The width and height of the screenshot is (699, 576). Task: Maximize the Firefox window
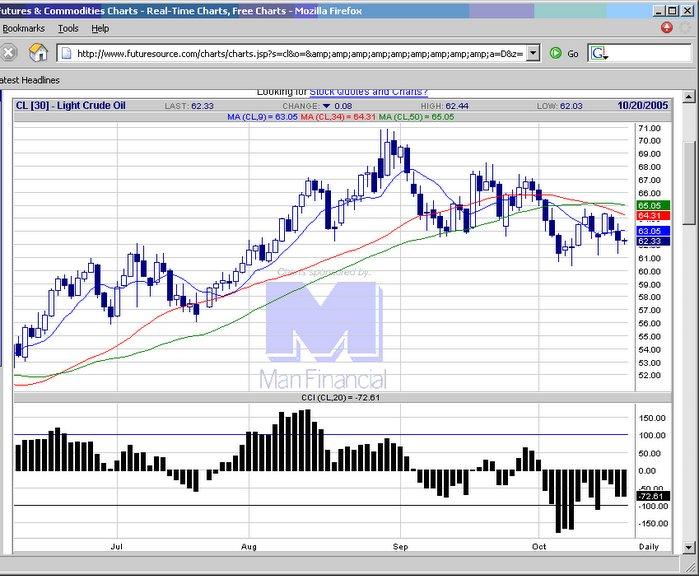[x=674, y=11]
